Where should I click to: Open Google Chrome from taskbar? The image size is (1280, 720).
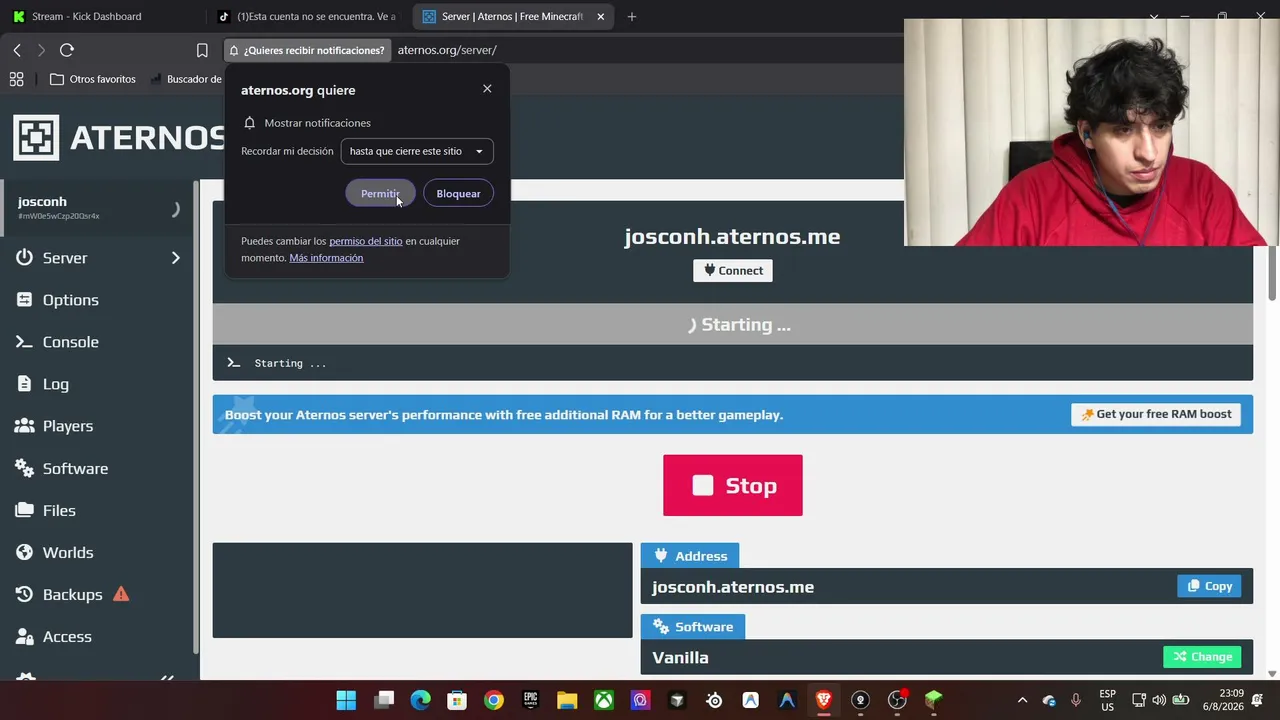[494, 700]
